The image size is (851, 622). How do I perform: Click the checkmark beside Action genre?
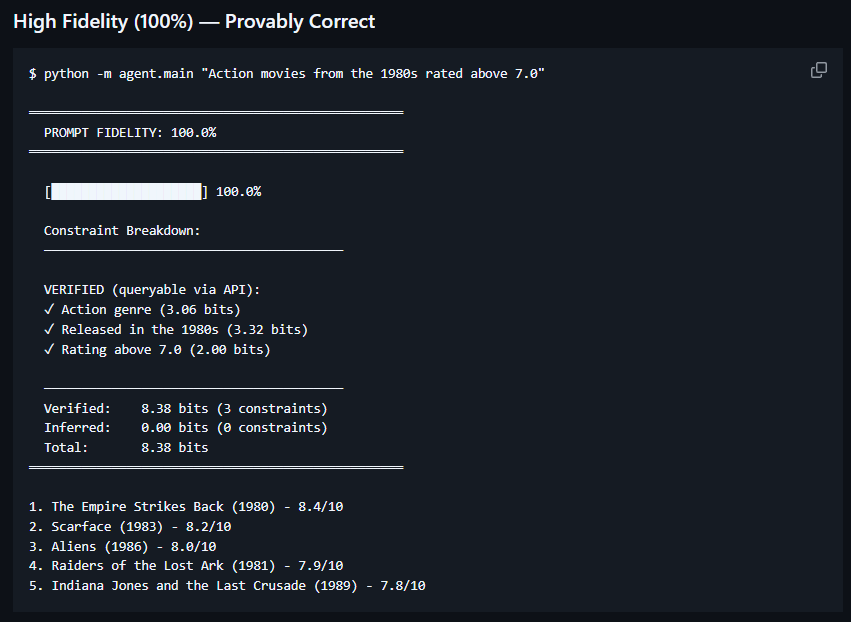[49, 310]
